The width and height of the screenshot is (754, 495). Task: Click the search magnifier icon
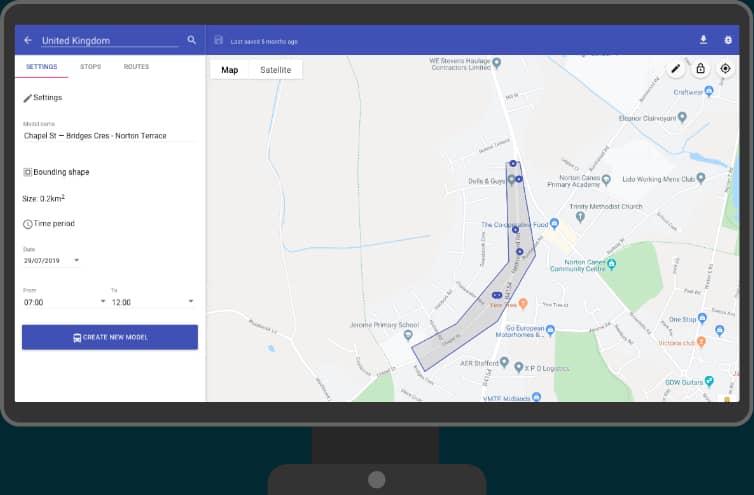click(191, 40)
